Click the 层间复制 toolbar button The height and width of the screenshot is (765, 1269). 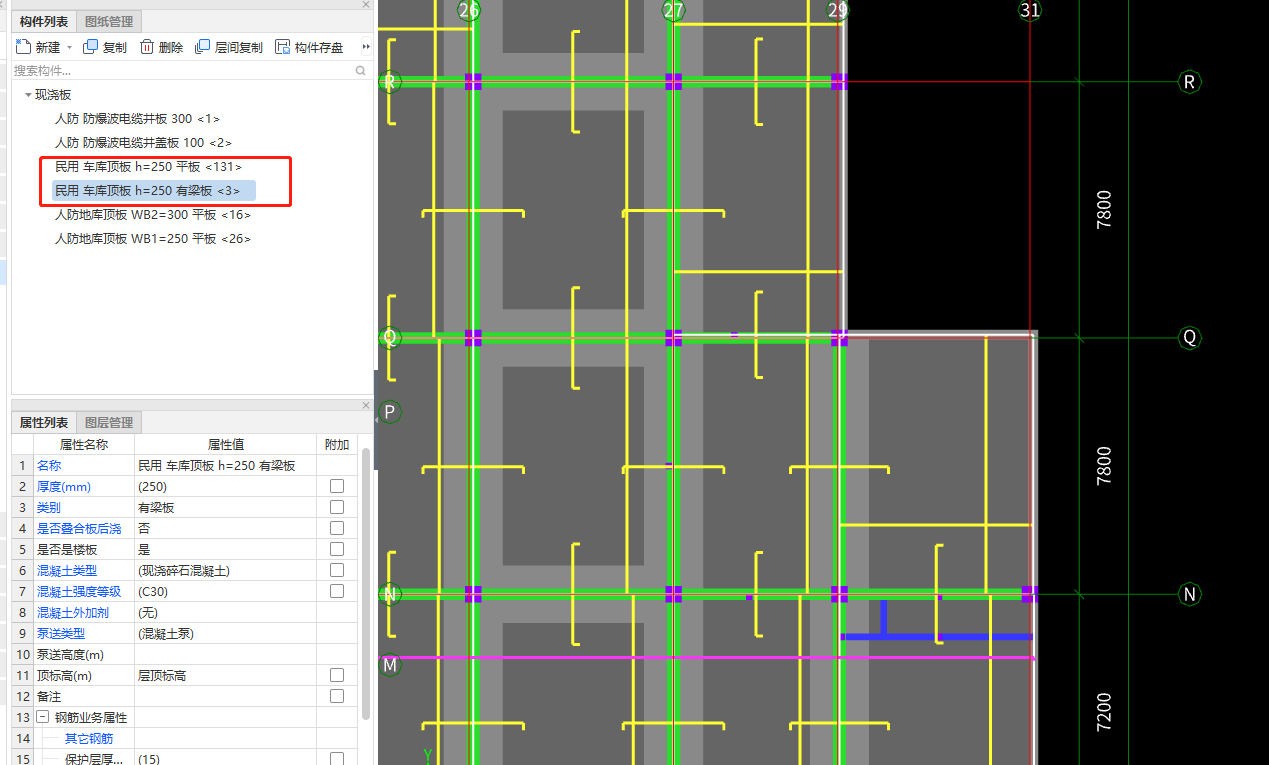click(229, 47)
